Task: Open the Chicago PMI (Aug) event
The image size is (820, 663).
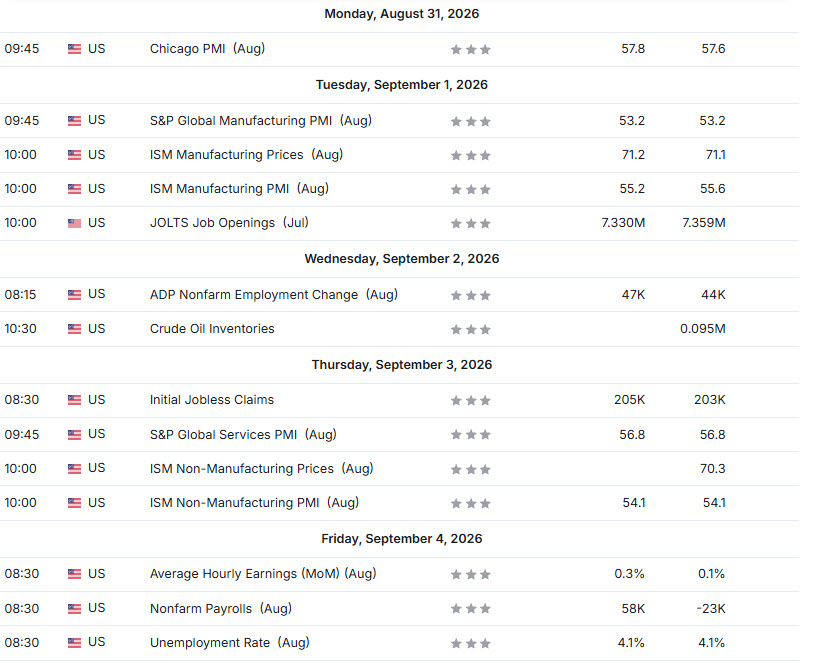Action: point(208,49)
